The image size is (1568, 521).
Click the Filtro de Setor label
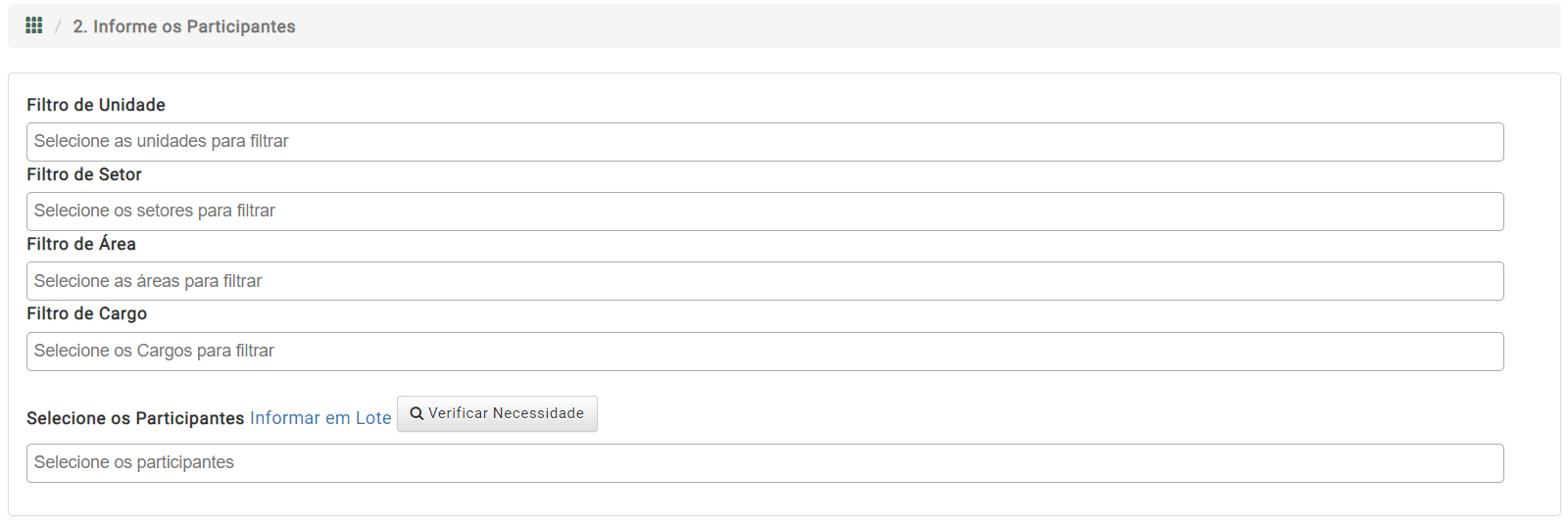(84, 174)
